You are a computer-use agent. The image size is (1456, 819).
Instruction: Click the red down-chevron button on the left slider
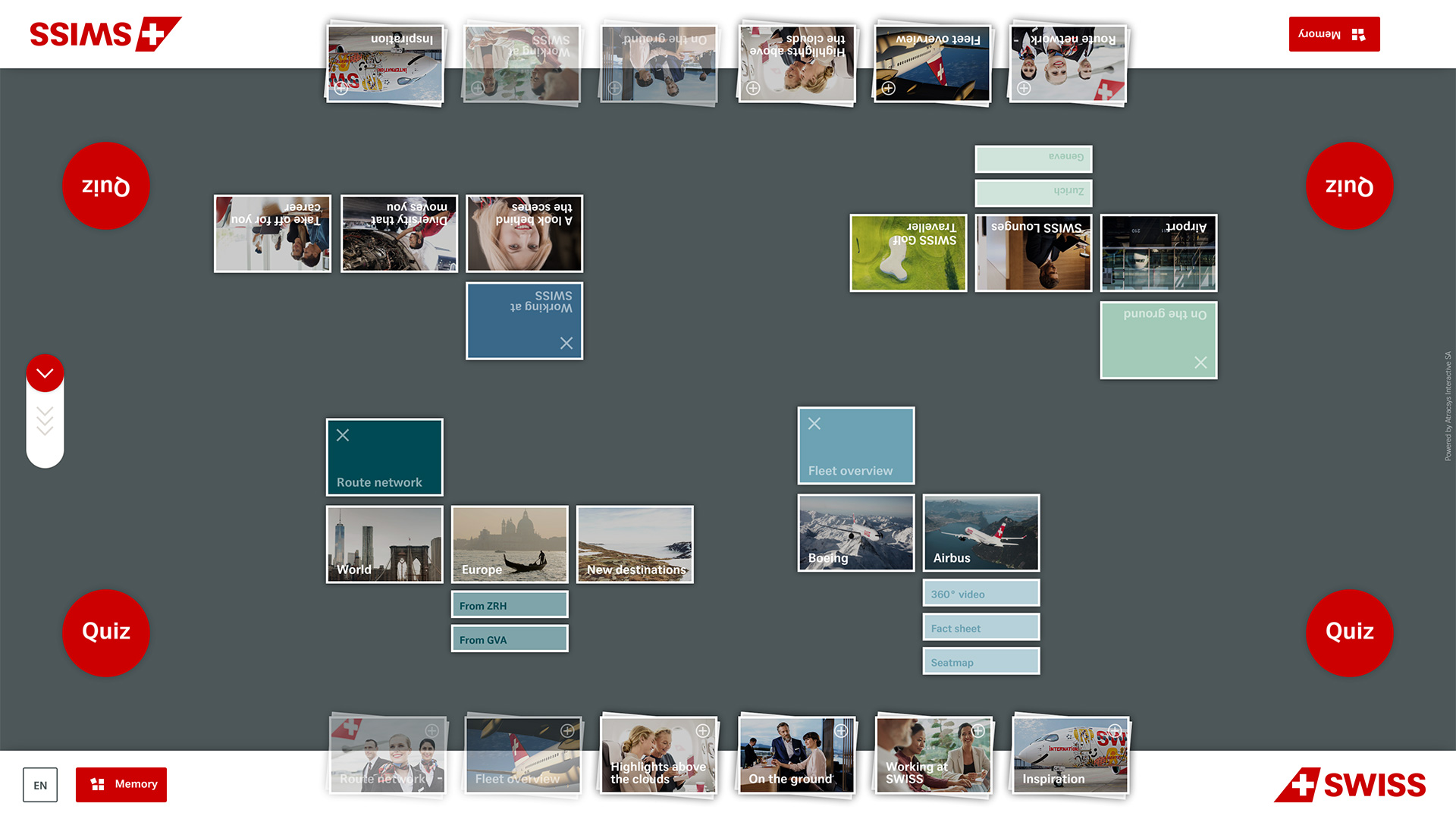45,373
